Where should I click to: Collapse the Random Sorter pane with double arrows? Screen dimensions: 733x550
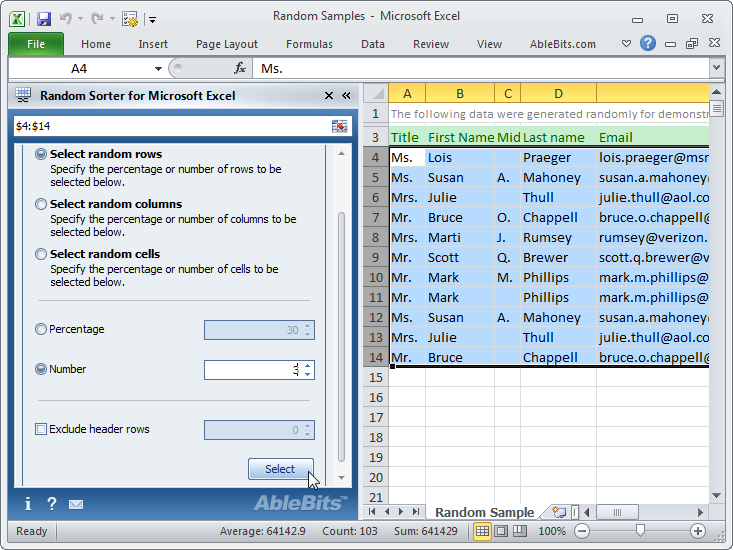pos(346,96)
